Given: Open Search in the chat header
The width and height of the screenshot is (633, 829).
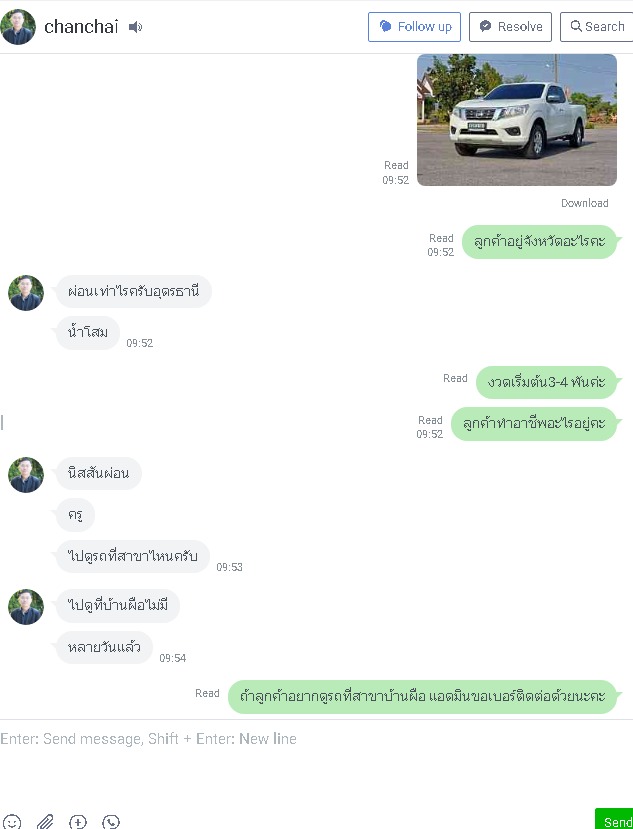Looking at the screenshot, I should [597, 27].
